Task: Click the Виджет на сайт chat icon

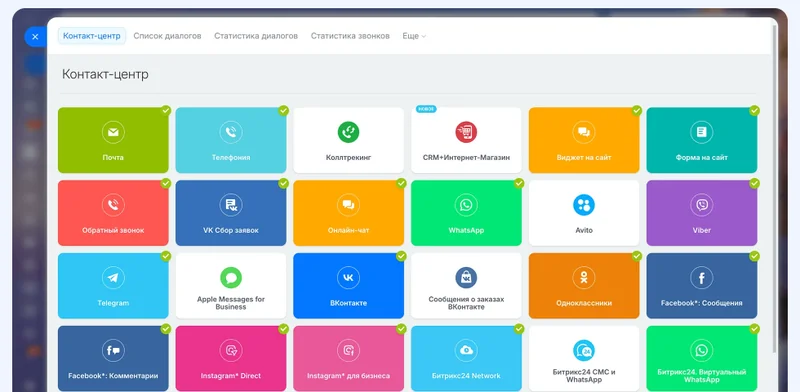Action: click(584, 132)
